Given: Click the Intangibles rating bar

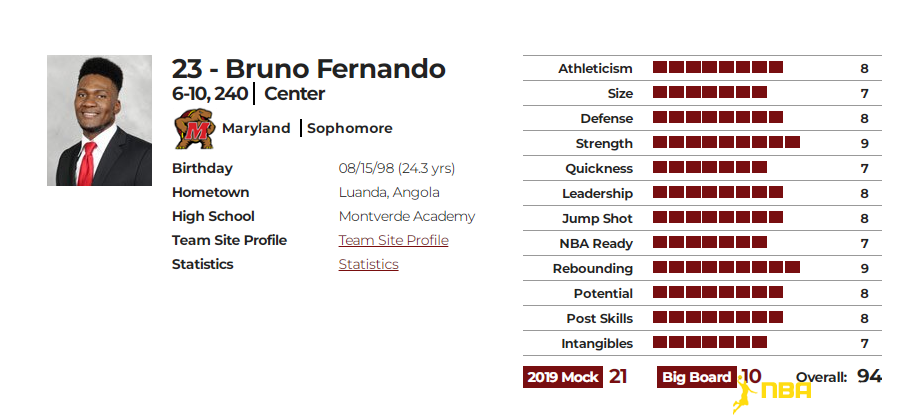Looking at the screenshot, I should click(709, 343).
